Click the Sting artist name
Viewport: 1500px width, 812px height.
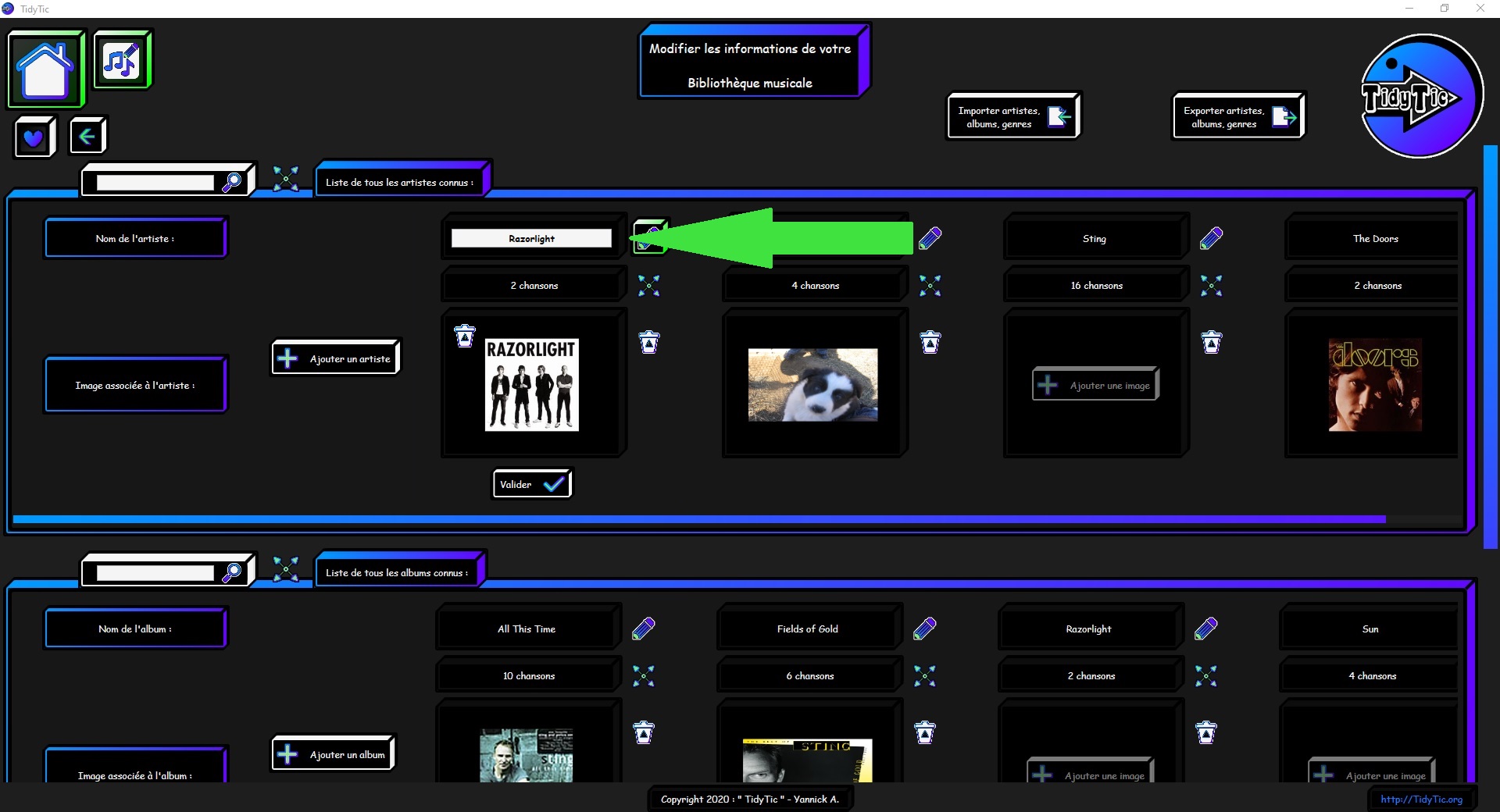click(1095, 239)
